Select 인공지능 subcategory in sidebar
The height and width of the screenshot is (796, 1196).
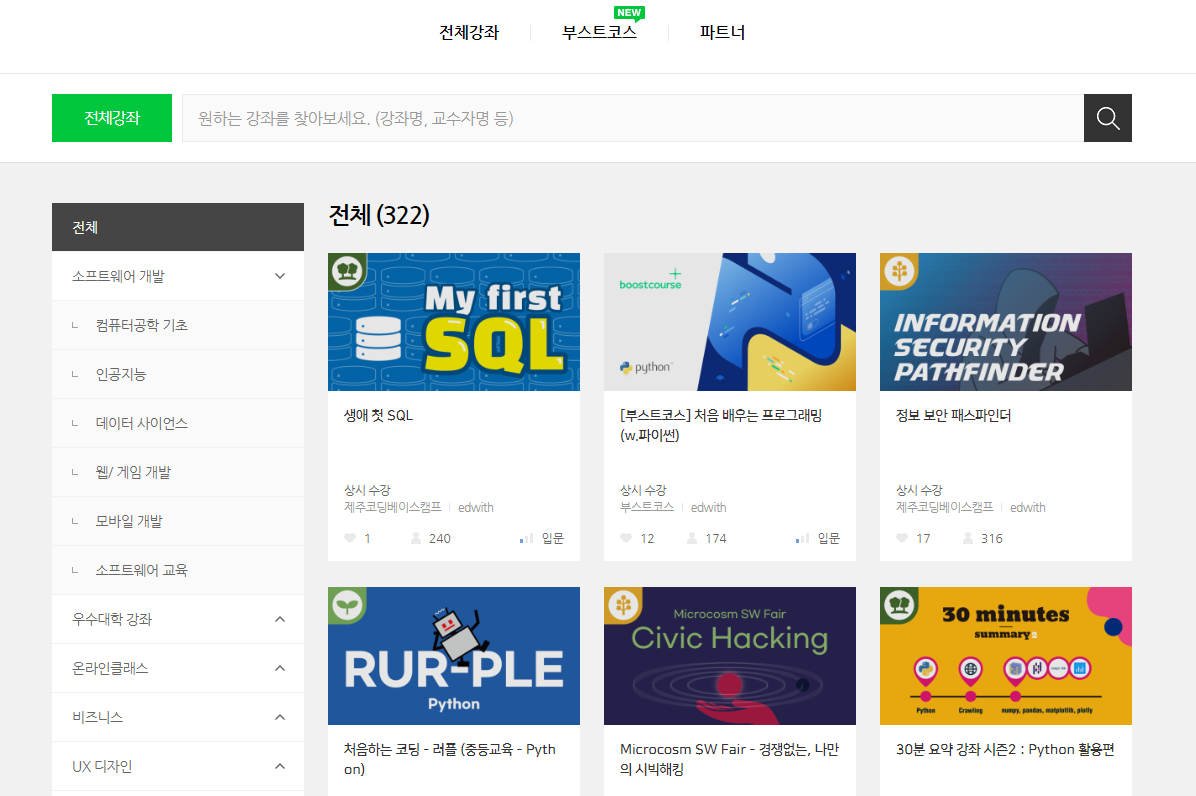121,374
